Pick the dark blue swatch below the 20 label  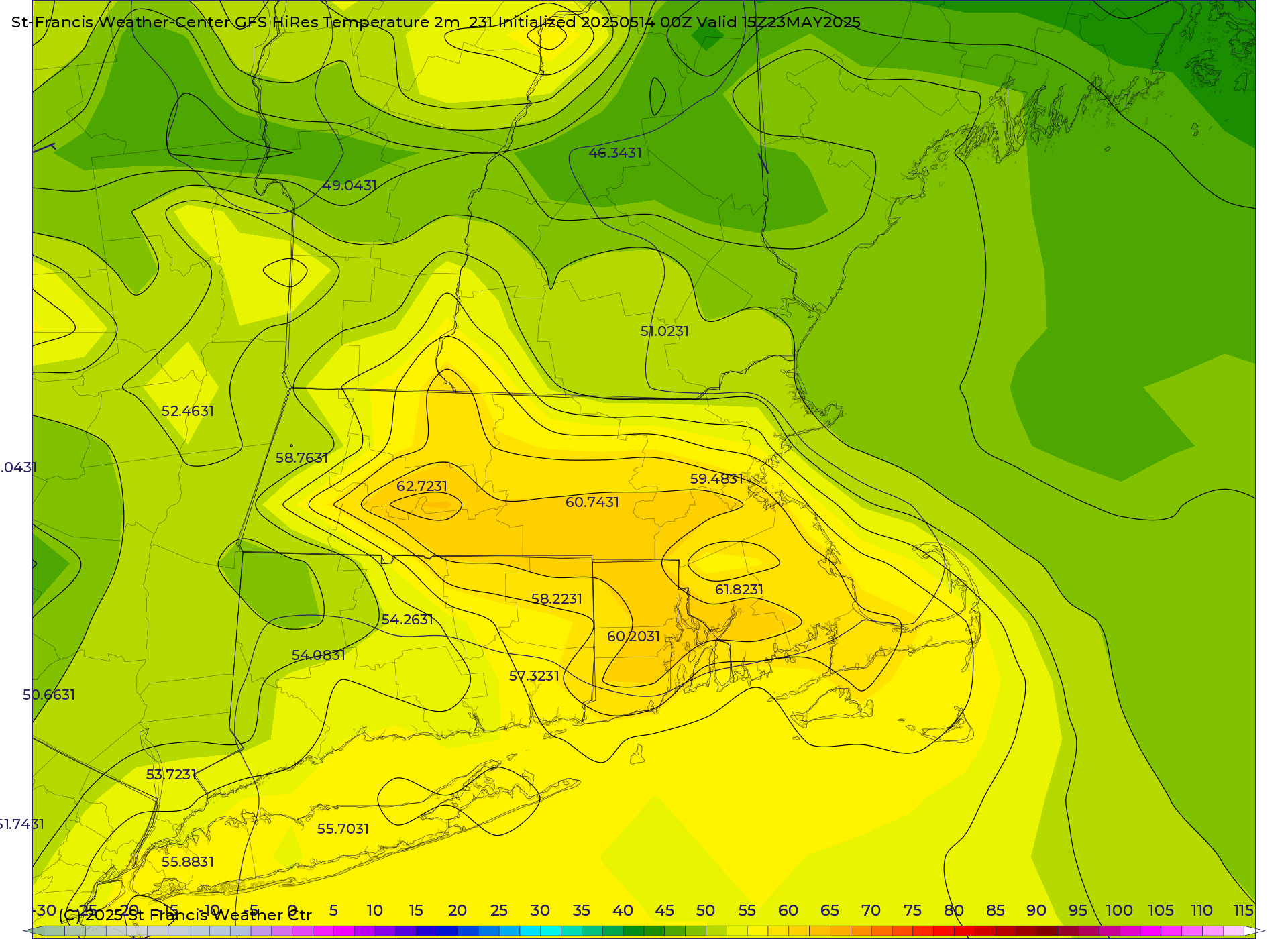447,931
